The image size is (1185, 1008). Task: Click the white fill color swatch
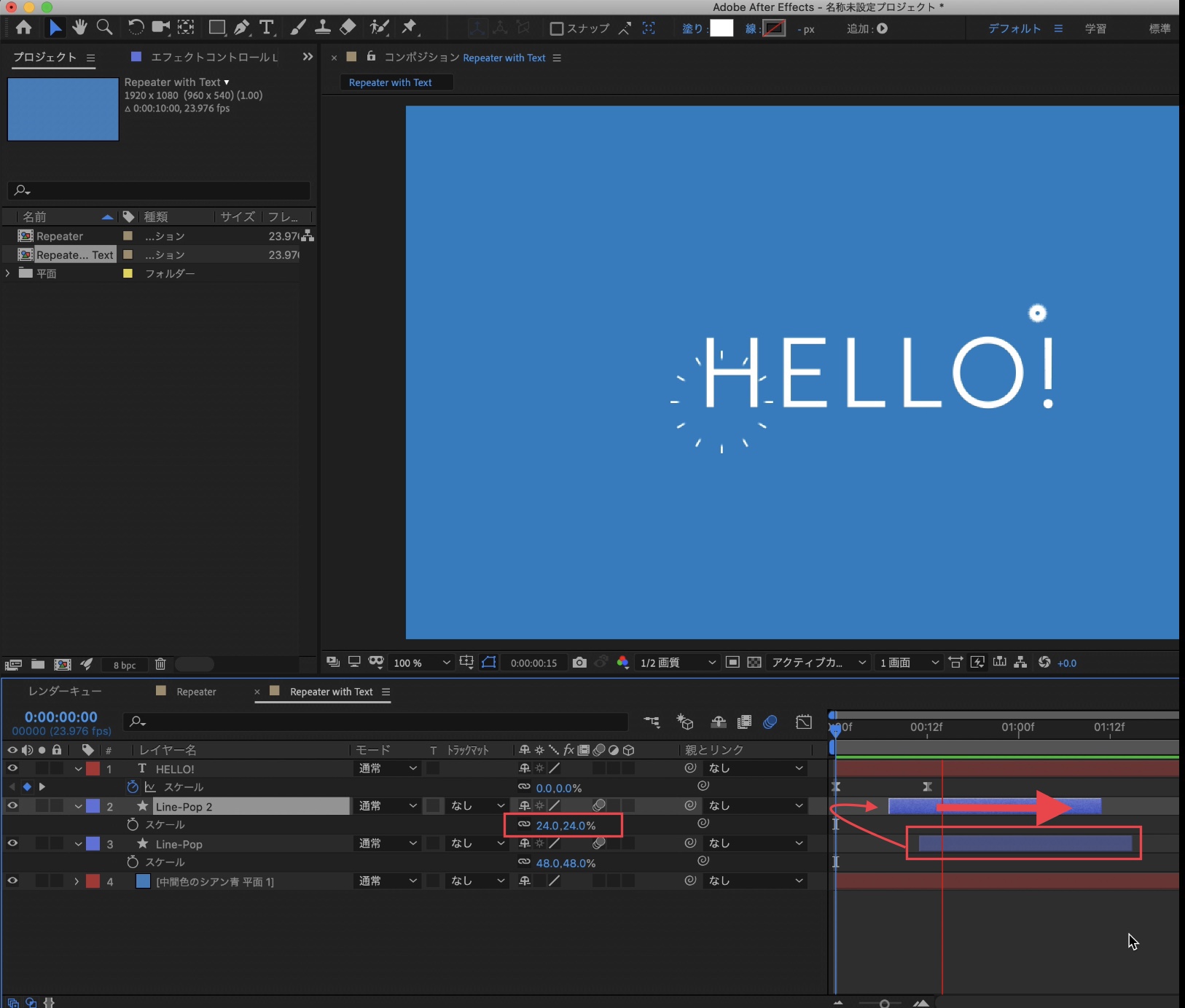point(721,28)
